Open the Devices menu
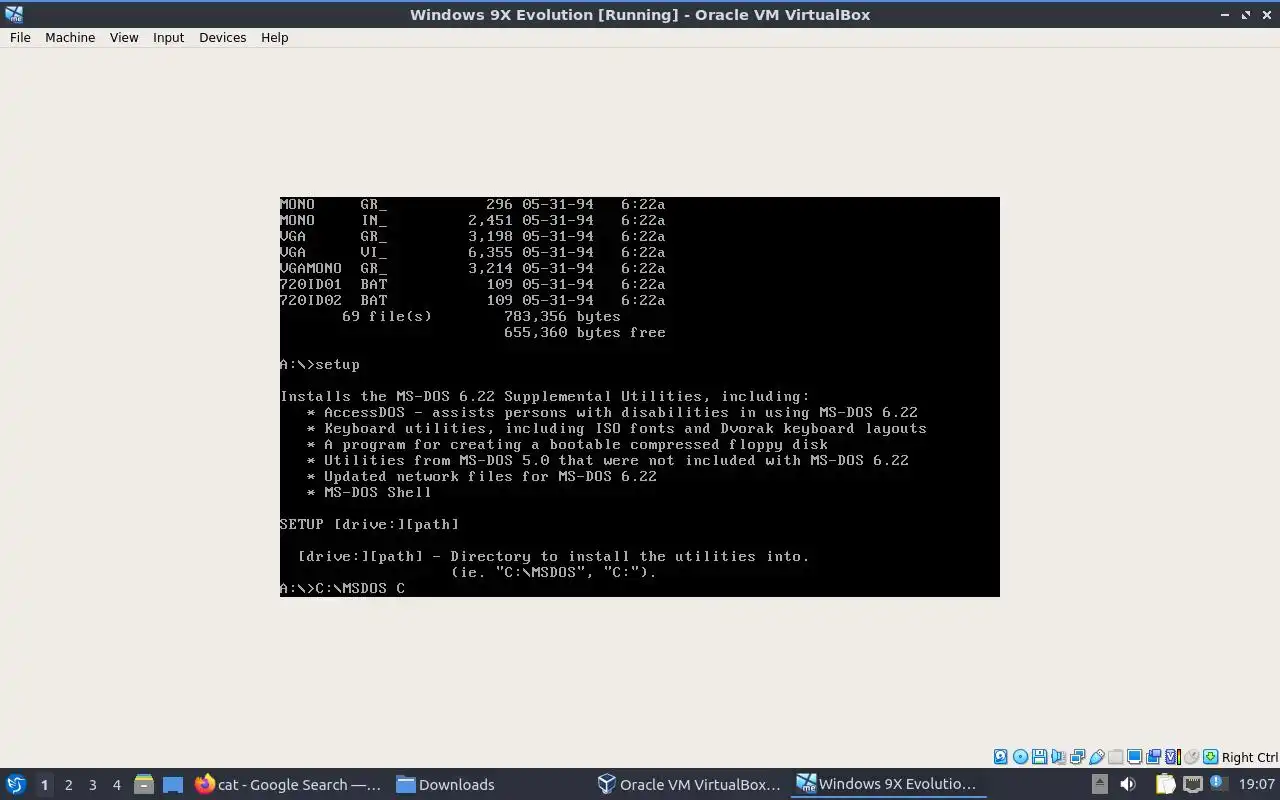Viewport: 1280px width, 800px height. (222, 37)
